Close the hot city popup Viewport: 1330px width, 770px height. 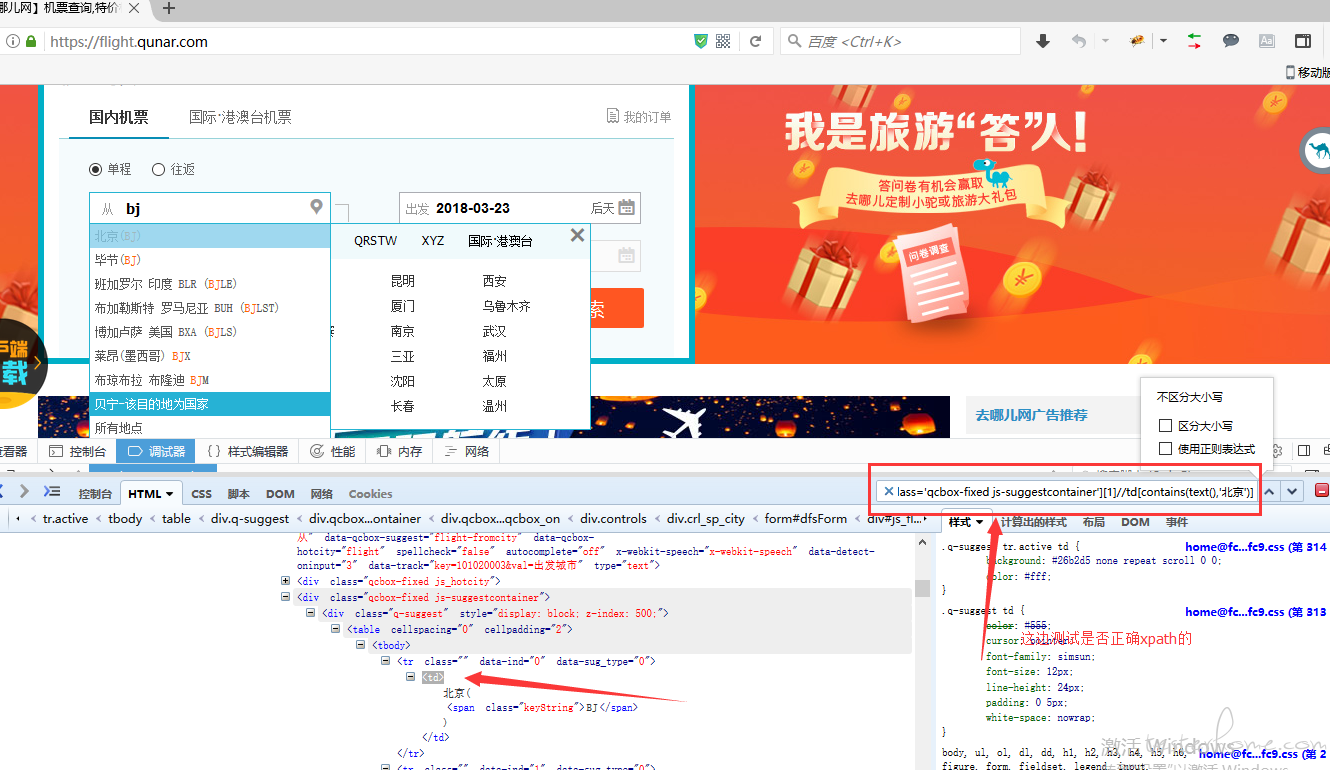click(577, 235)
